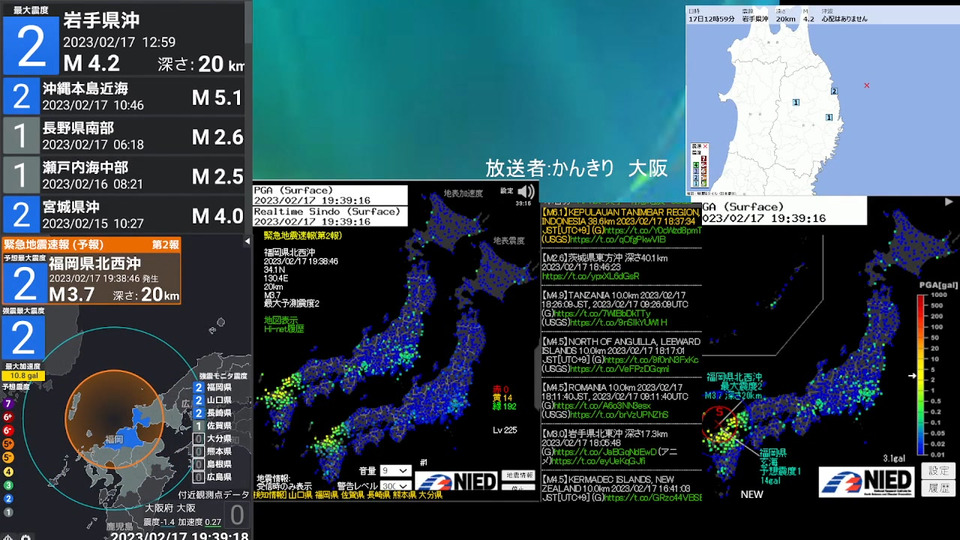Viewport: 960px width, 540px height.
Task: Select the 地表震度 label on PGA map
Action: 509,241
